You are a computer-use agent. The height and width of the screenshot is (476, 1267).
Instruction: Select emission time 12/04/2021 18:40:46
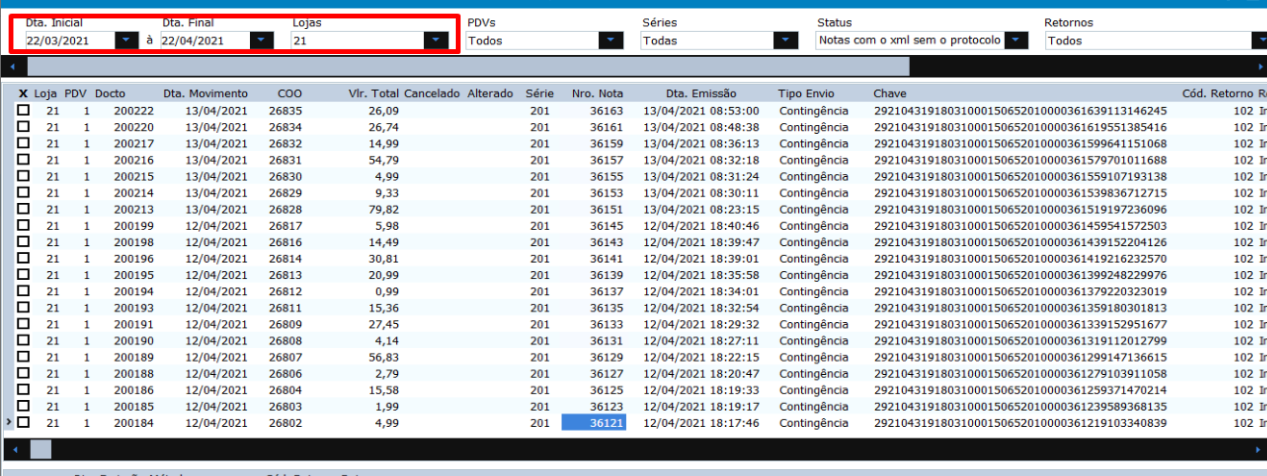(x=701, y=226)
